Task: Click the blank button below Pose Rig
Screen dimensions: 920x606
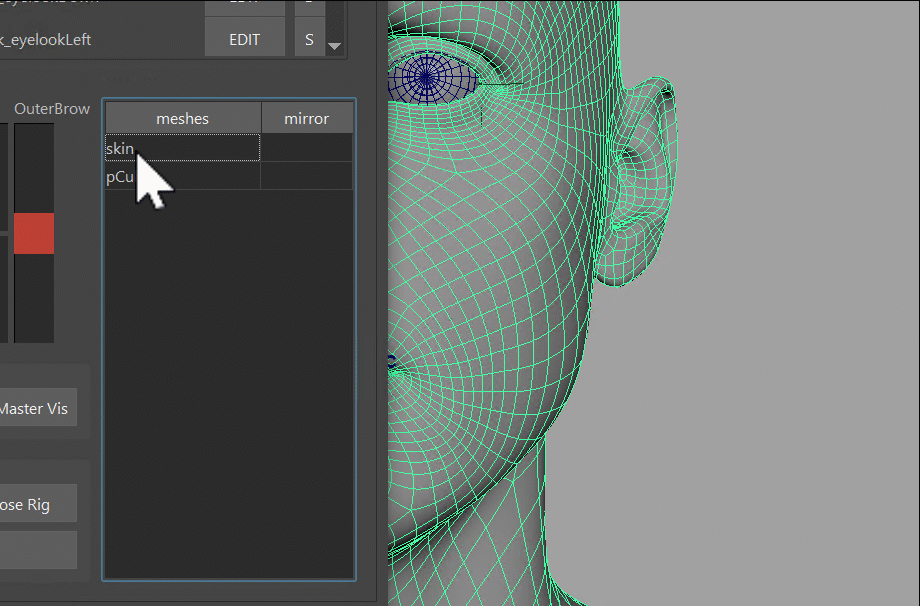Action: coord(38,550)
